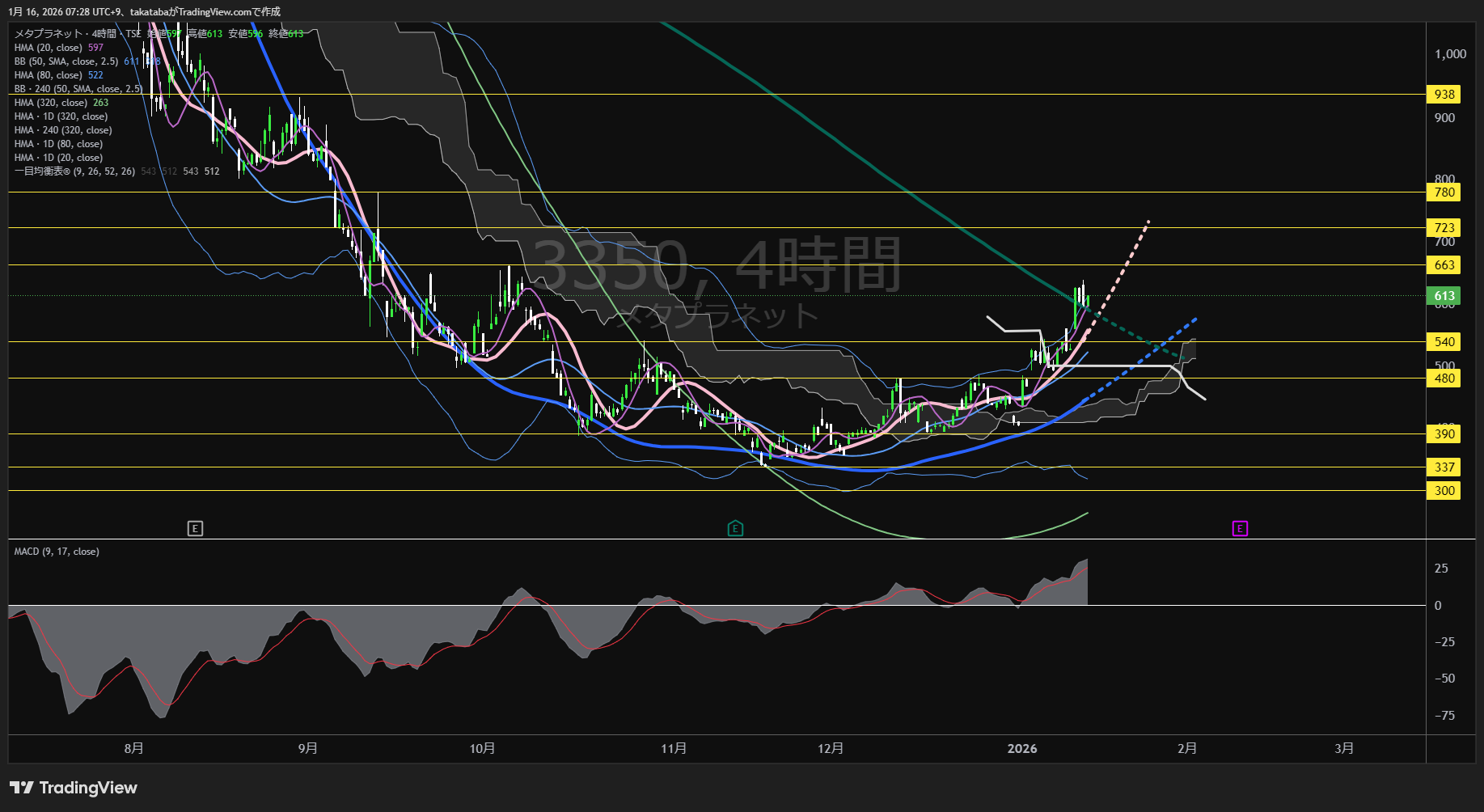
Task: Click the green earnings E marker near November
Action: pos(735,529)
